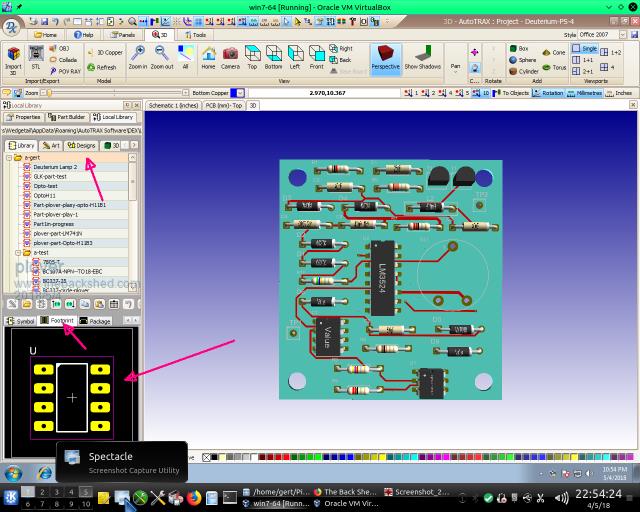Collapse the a-gert library folder
The width and height of the screenshot is (640, 512).
coord(10,158)
